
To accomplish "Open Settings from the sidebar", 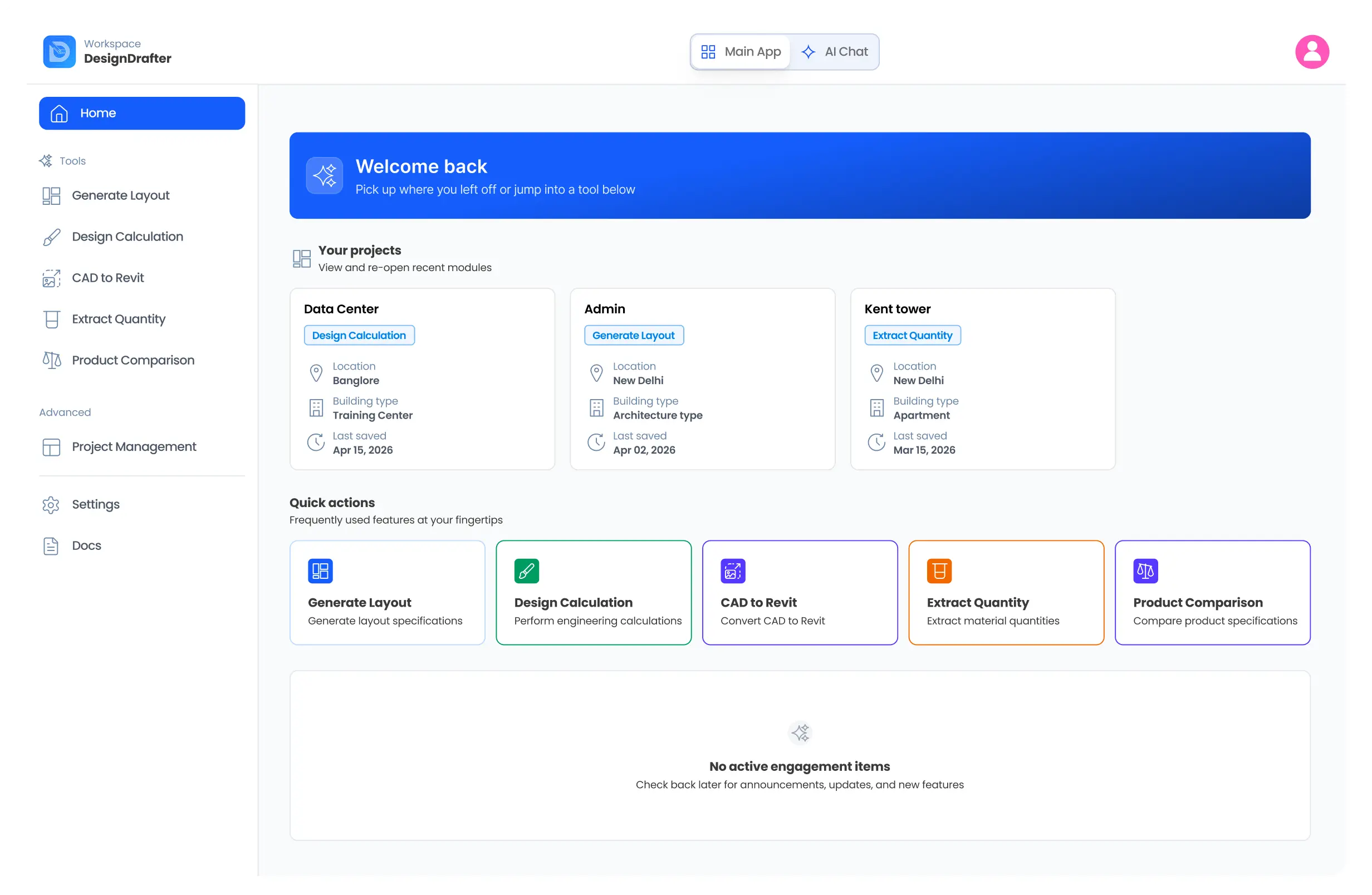I will pyautogui.click(x=142, y=505).
